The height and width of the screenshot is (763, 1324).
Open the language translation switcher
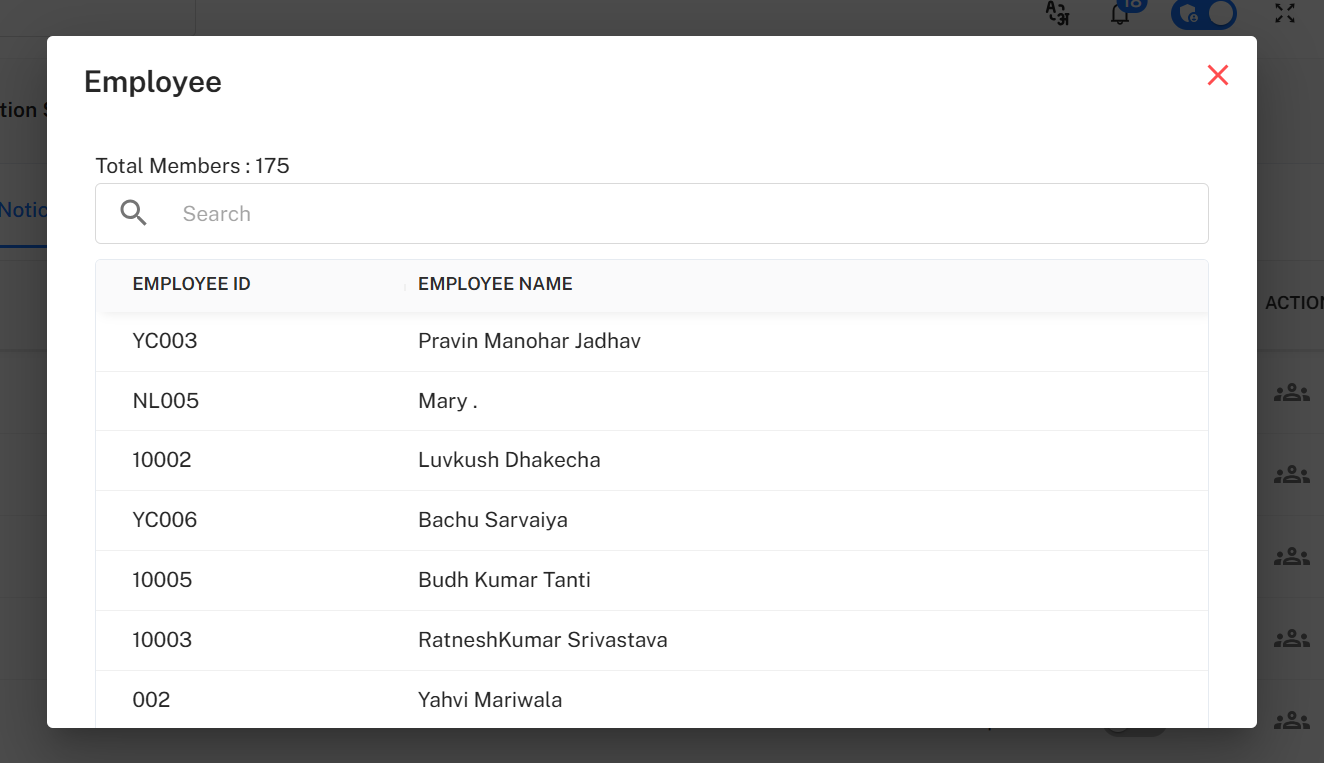[x=1057, y=15]
